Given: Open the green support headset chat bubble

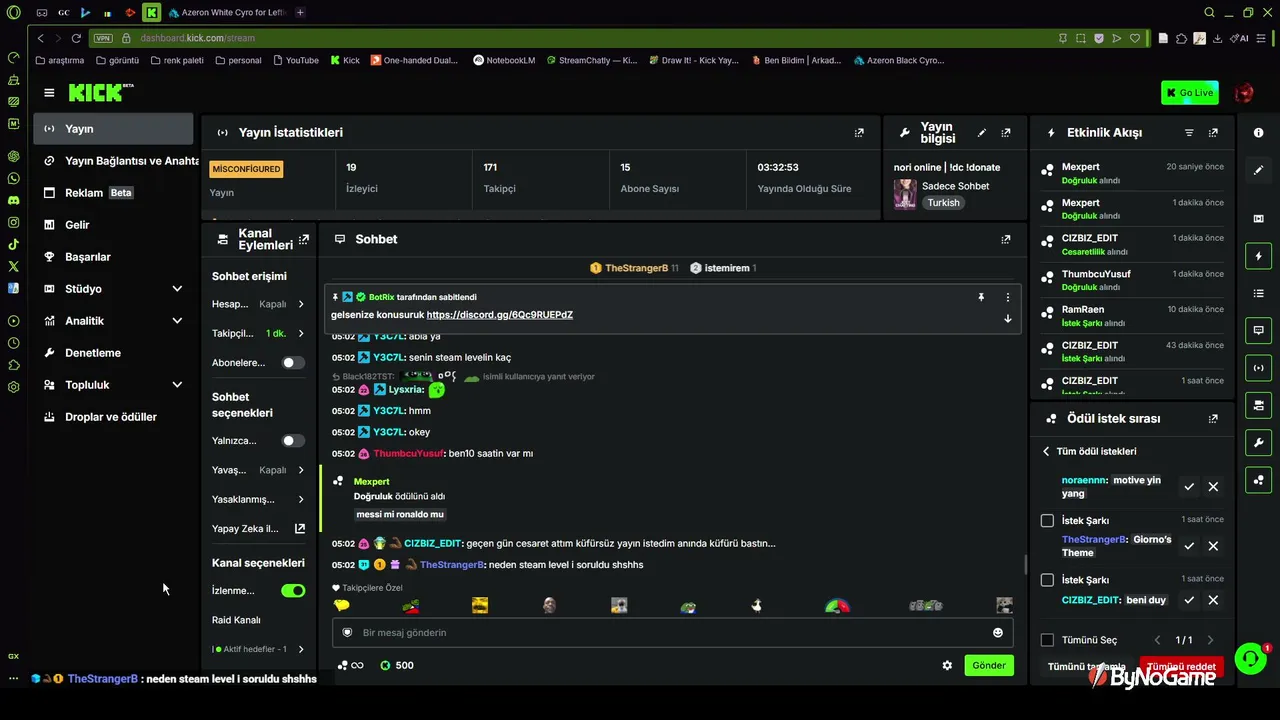Looking at the screenshot, I should click(x=1250, y=658).
